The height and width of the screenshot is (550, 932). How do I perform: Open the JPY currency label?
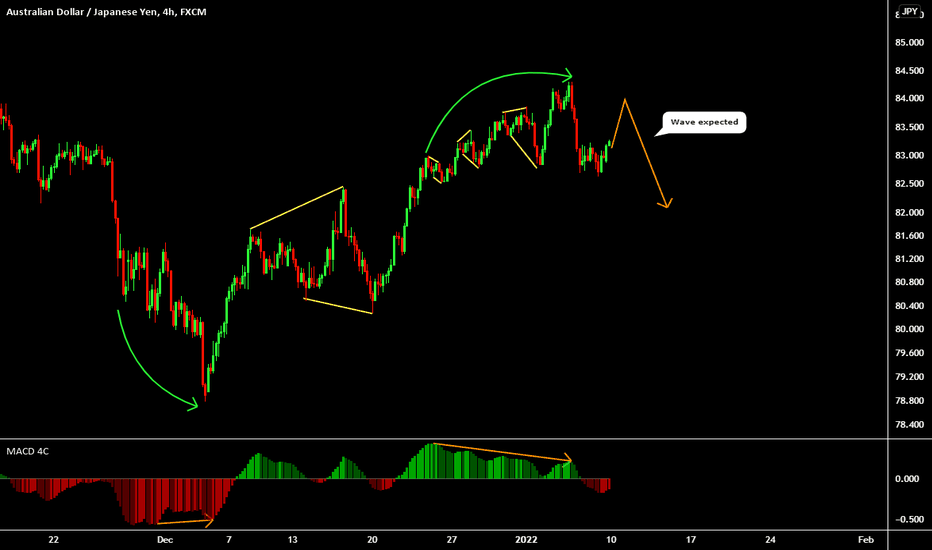[909, 11]
